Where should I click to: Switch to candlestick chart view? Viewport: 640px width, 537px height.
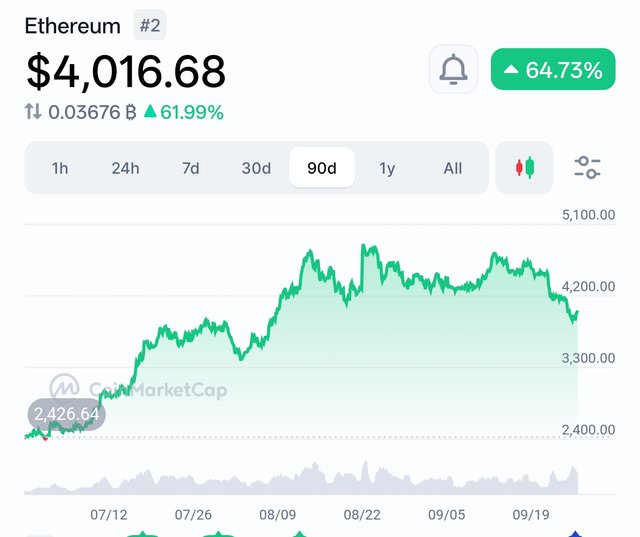click(x=524, y=168)
